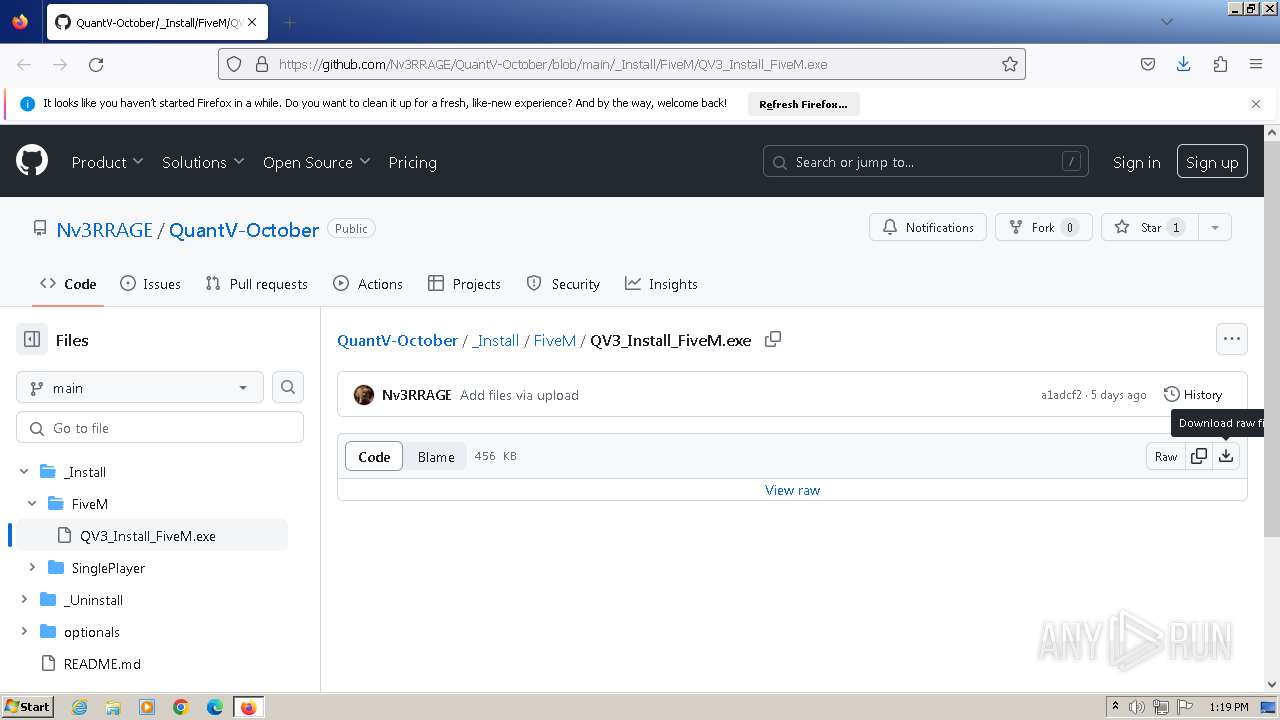Click the Sign up button

1212,162
